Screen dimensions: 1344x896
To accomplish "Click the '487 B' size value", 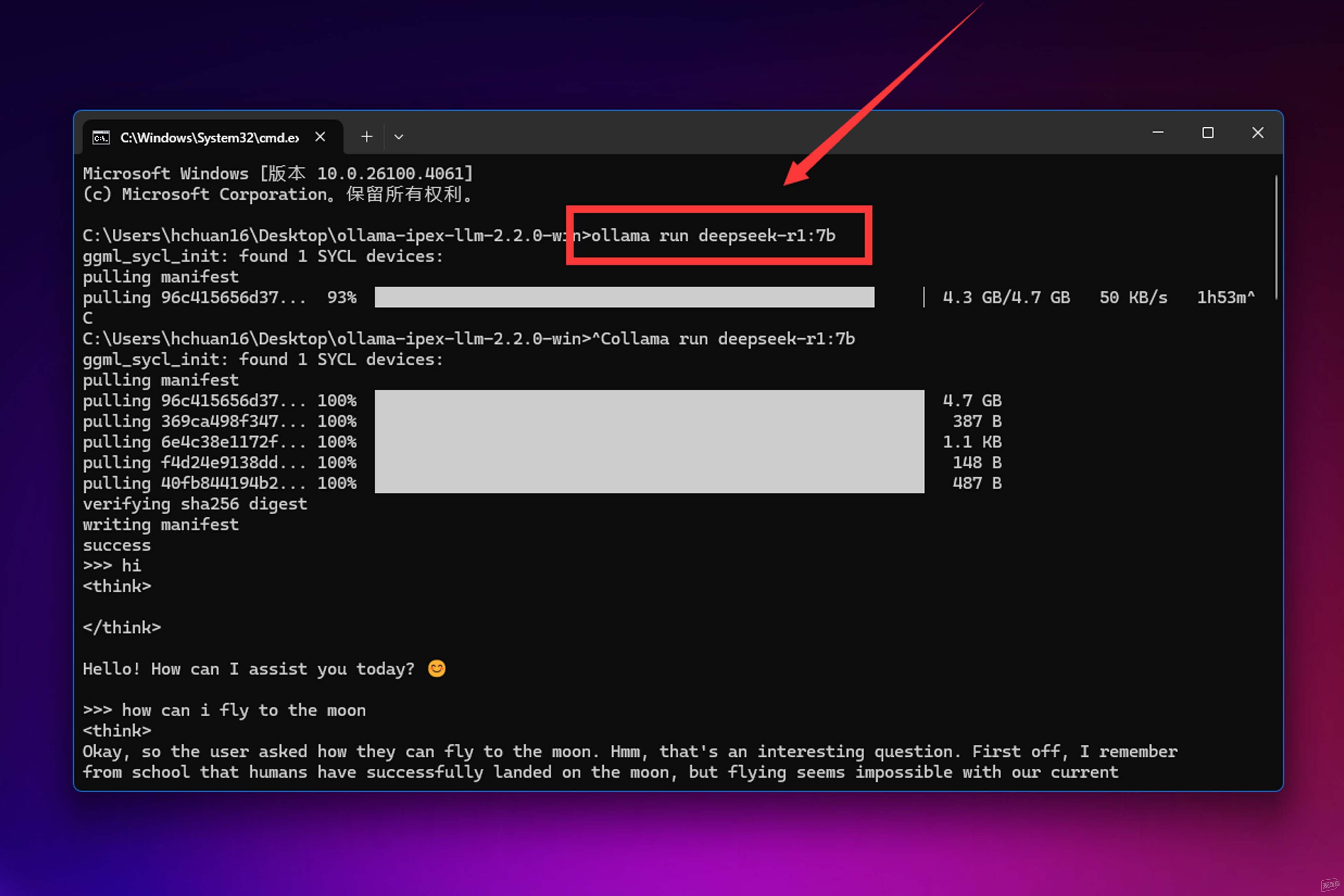I will [977, 483].
